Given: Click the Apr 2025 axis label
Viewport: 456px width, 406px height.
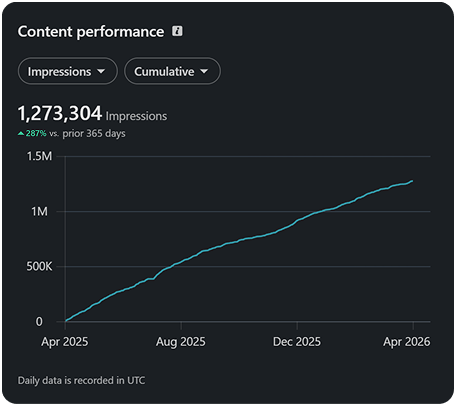Looking at the screenshot, I should pos(65,342).
